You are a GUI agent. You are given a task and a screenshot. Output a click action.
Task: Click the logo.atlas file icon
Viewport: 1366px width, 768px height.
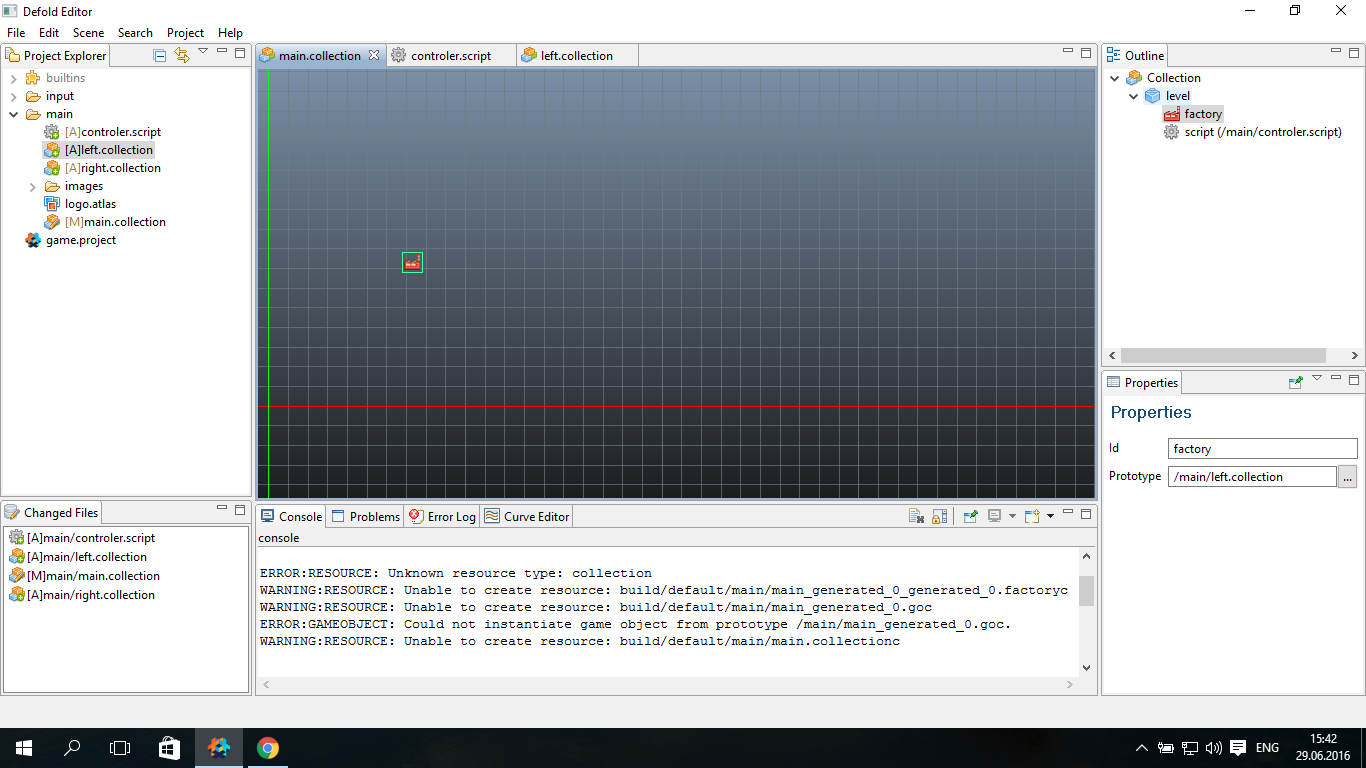coord(52,204)
